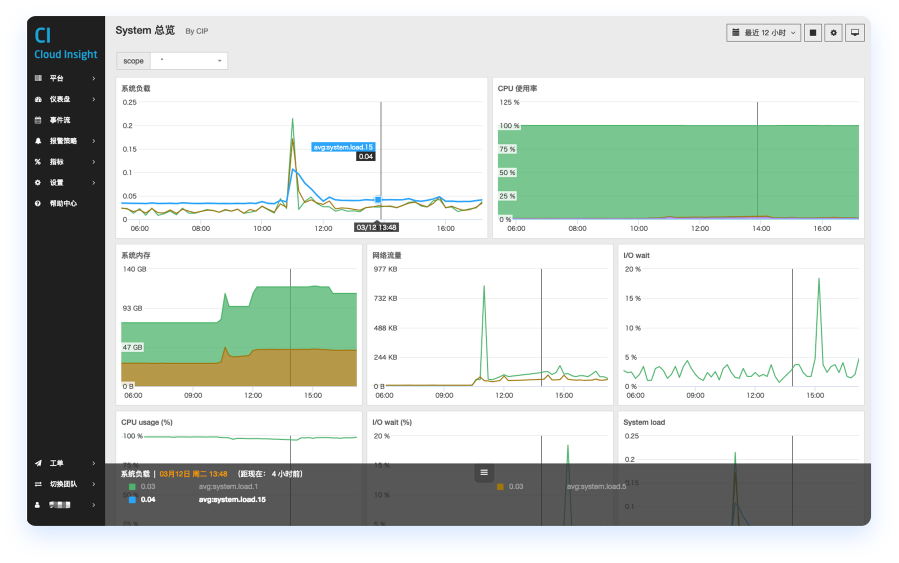Click the stop square button in top toolbar
899x563 pixels.
[814, 33]
